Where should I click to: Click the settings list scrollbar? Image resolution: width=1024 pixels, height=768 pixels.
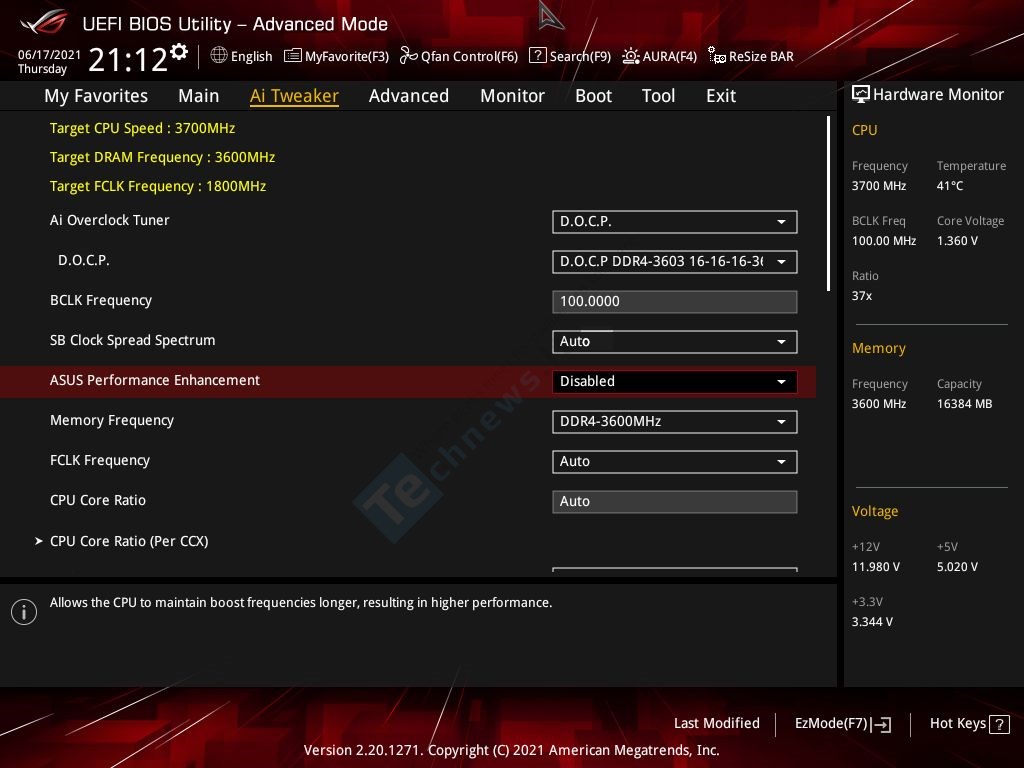click(x=828, y=203)
